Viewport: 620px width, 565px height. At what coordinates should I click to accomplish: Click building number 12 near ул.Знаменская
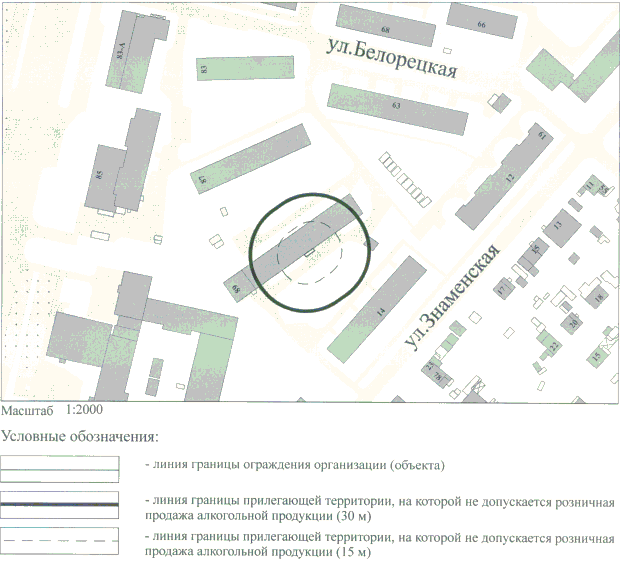507,179
